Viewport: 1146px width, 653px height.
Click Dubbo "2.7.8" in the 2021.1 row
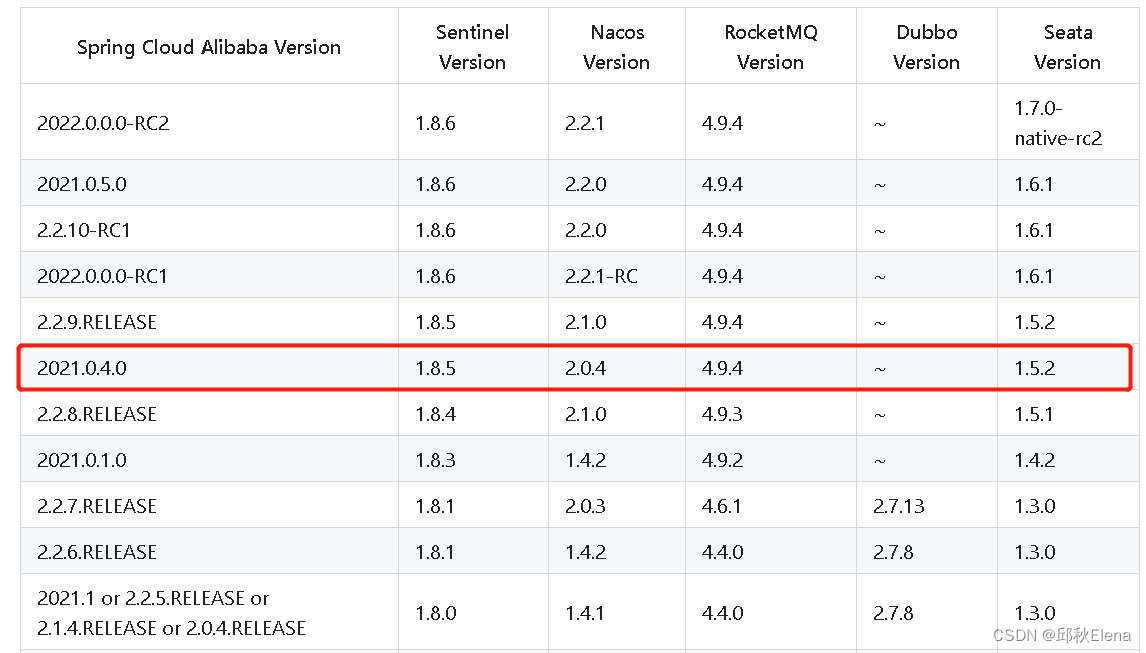[x=893, y=613]
